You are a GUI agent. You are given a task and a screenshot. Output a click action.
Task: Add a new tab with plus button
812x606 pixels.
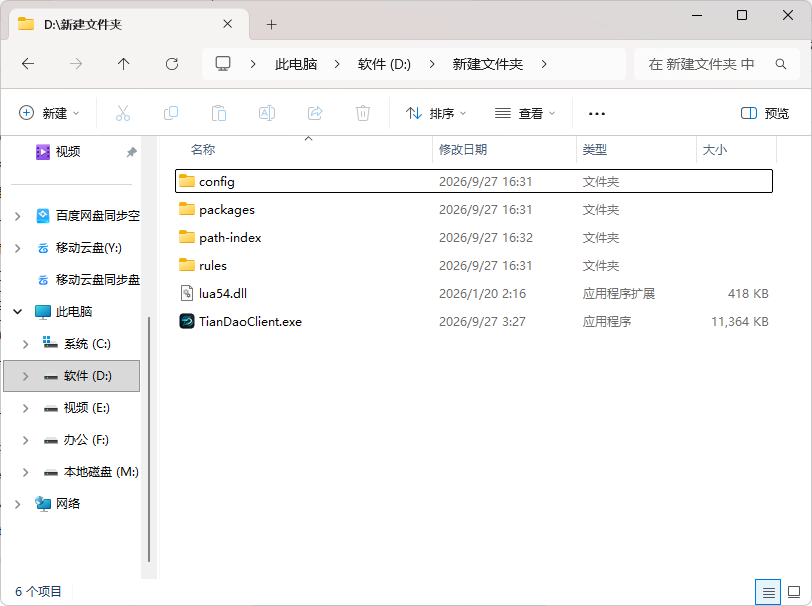(x=271, y=24)
